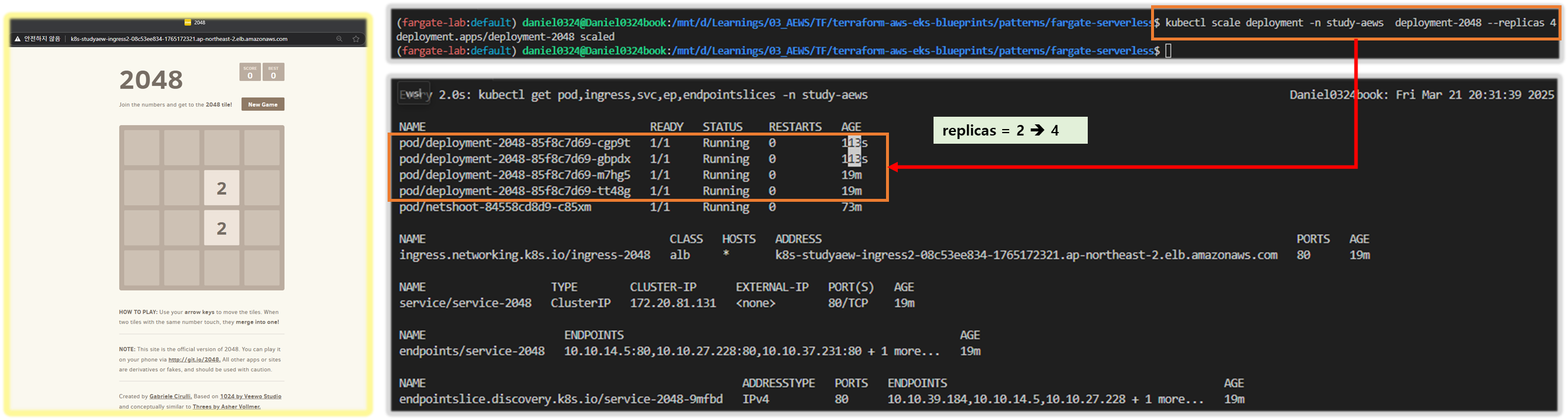Viewport: 1568px width, 420px height.
Task: Click the ADDRESSTYPE column header
Action: [779, 384]
